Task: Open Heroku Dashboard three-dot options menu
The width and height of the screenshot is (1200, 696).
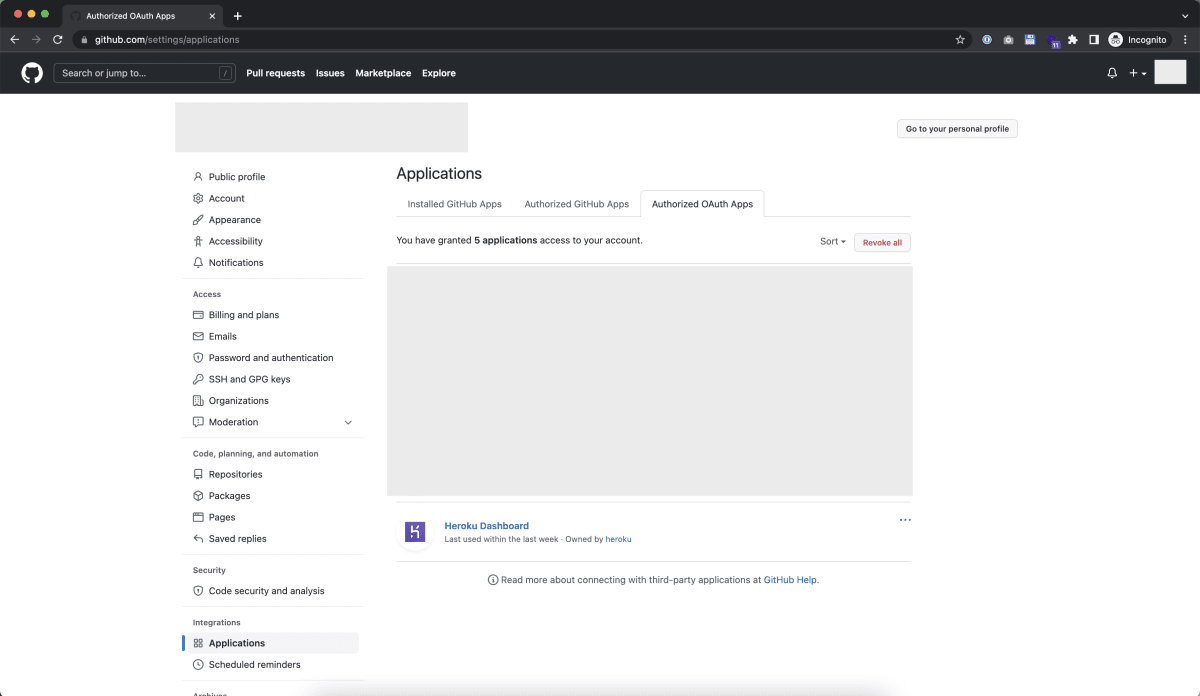Action: (905, 520)
